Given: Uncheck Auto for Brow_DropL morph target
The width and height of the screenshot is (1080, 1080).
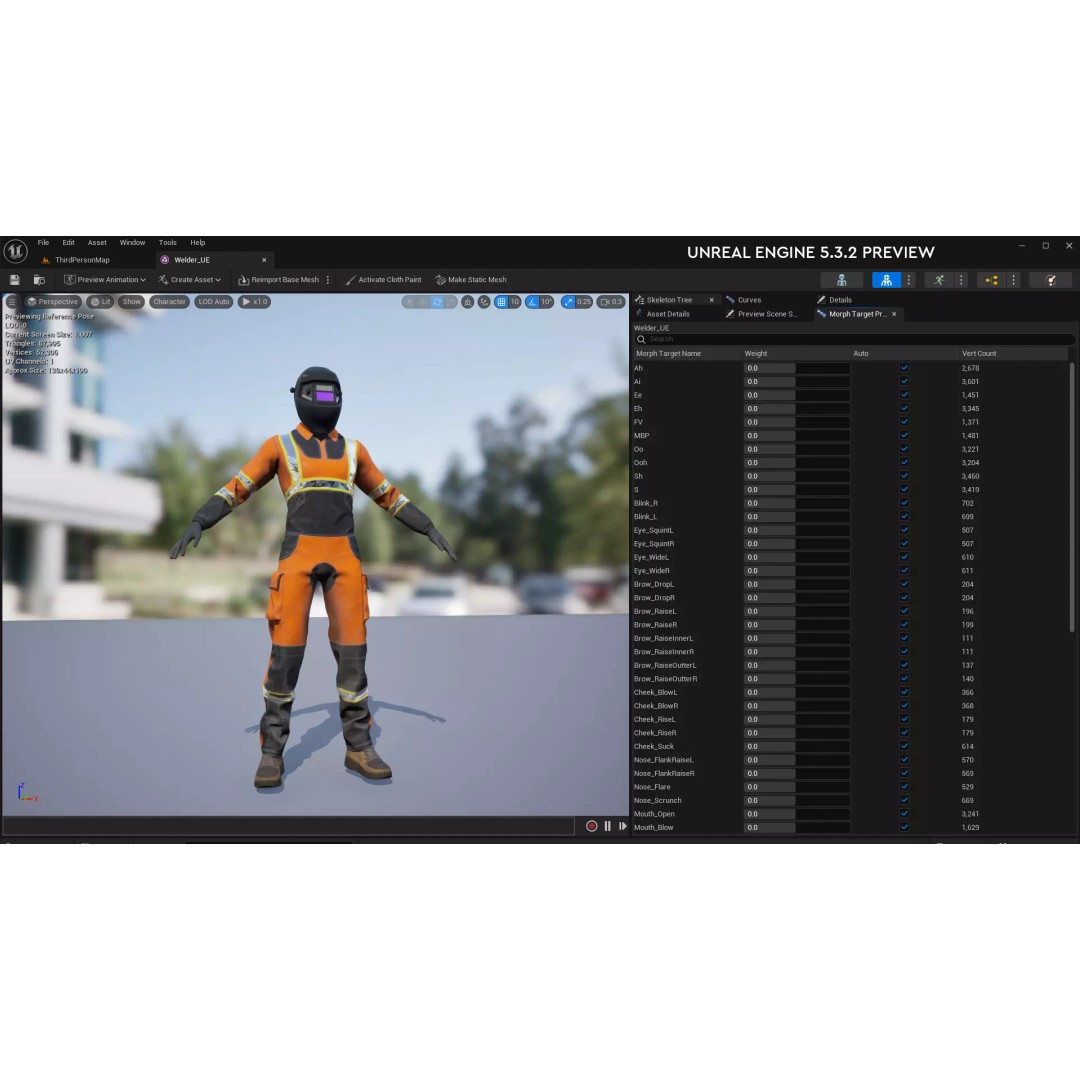Looking at the screenshot, I should click(904, 584).
